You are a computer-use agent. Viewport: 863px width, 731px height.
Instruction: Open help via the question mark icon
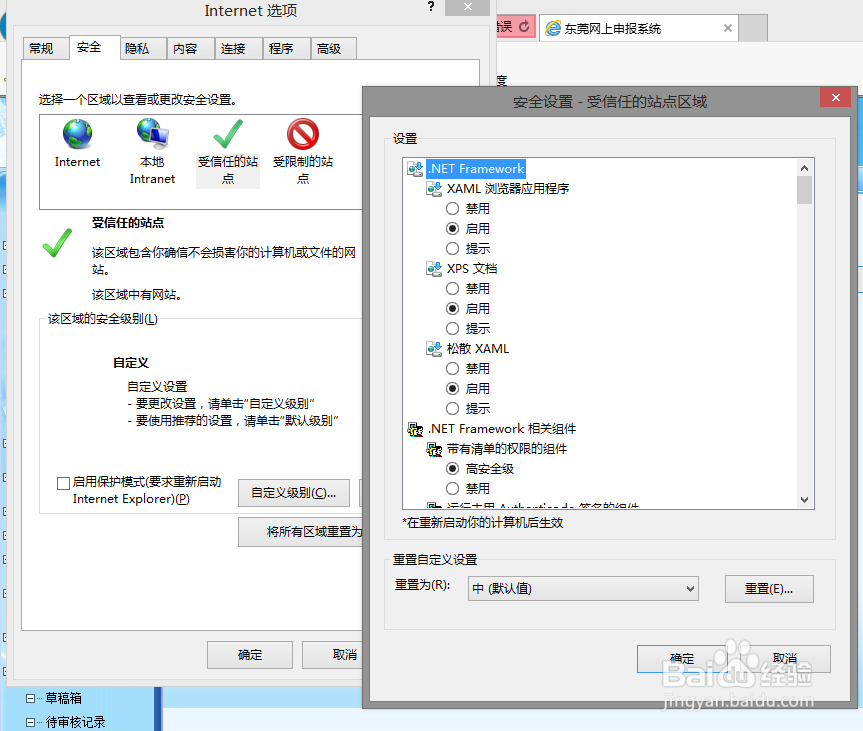430,8
